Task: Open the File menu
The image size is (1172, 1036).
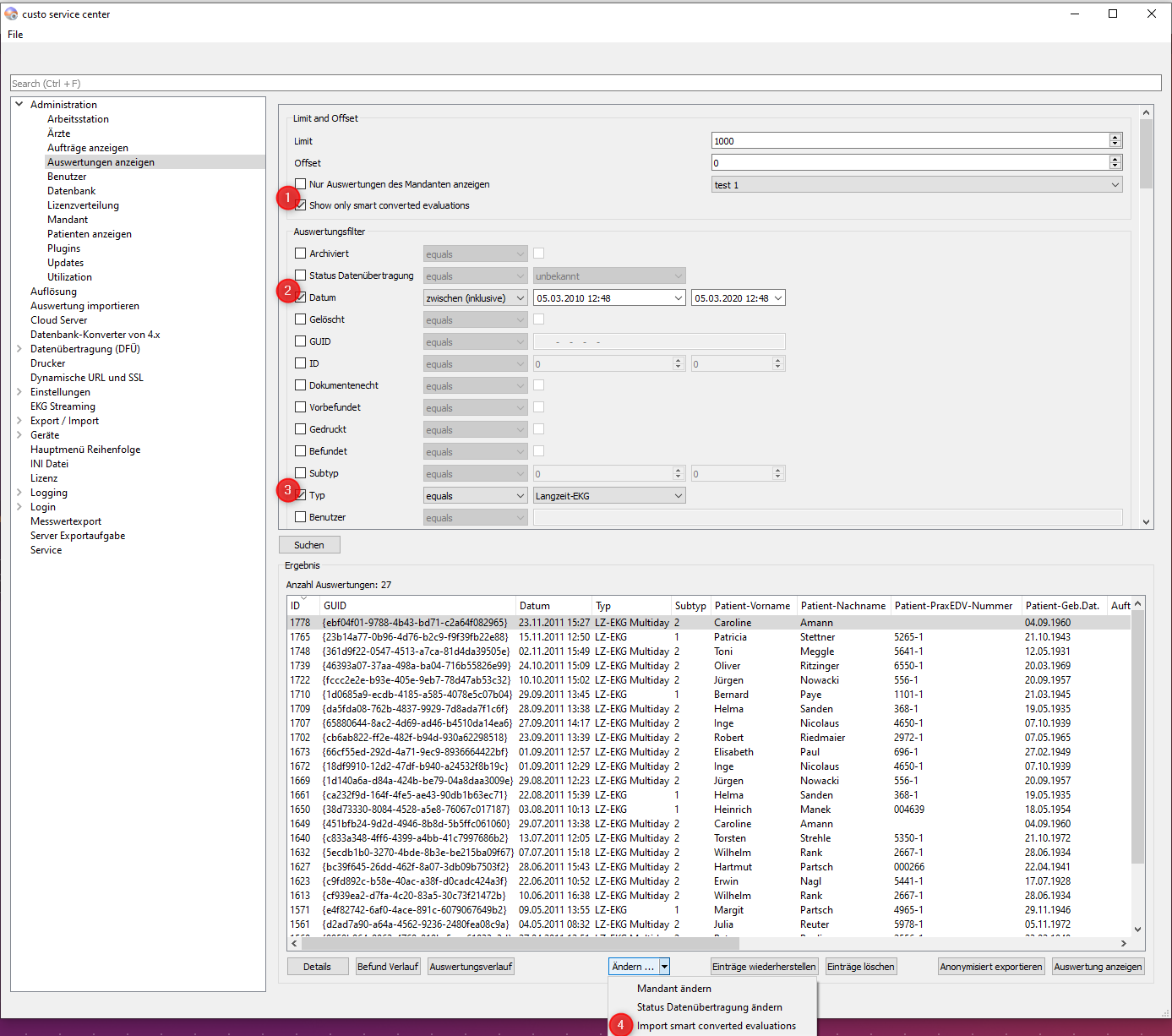Action: pyautogui.click(x=15, y=35)
